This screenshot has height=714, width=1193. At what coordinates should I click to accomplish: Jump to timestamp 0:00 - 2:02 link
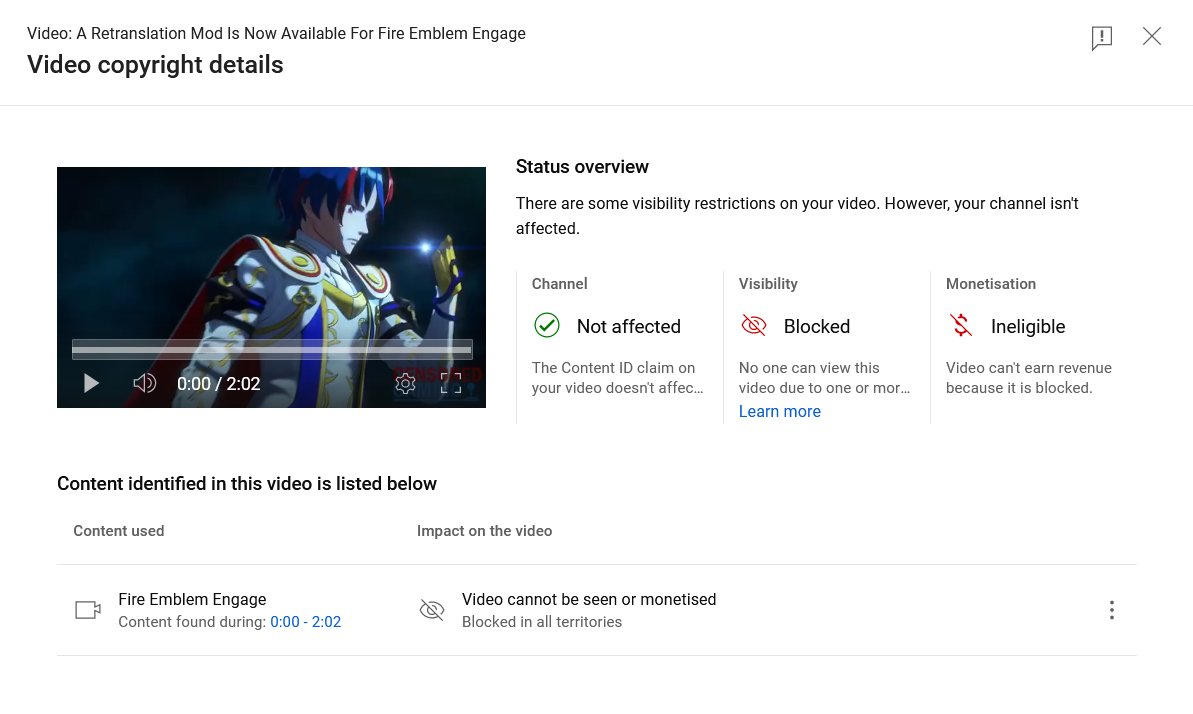point(305,622)
